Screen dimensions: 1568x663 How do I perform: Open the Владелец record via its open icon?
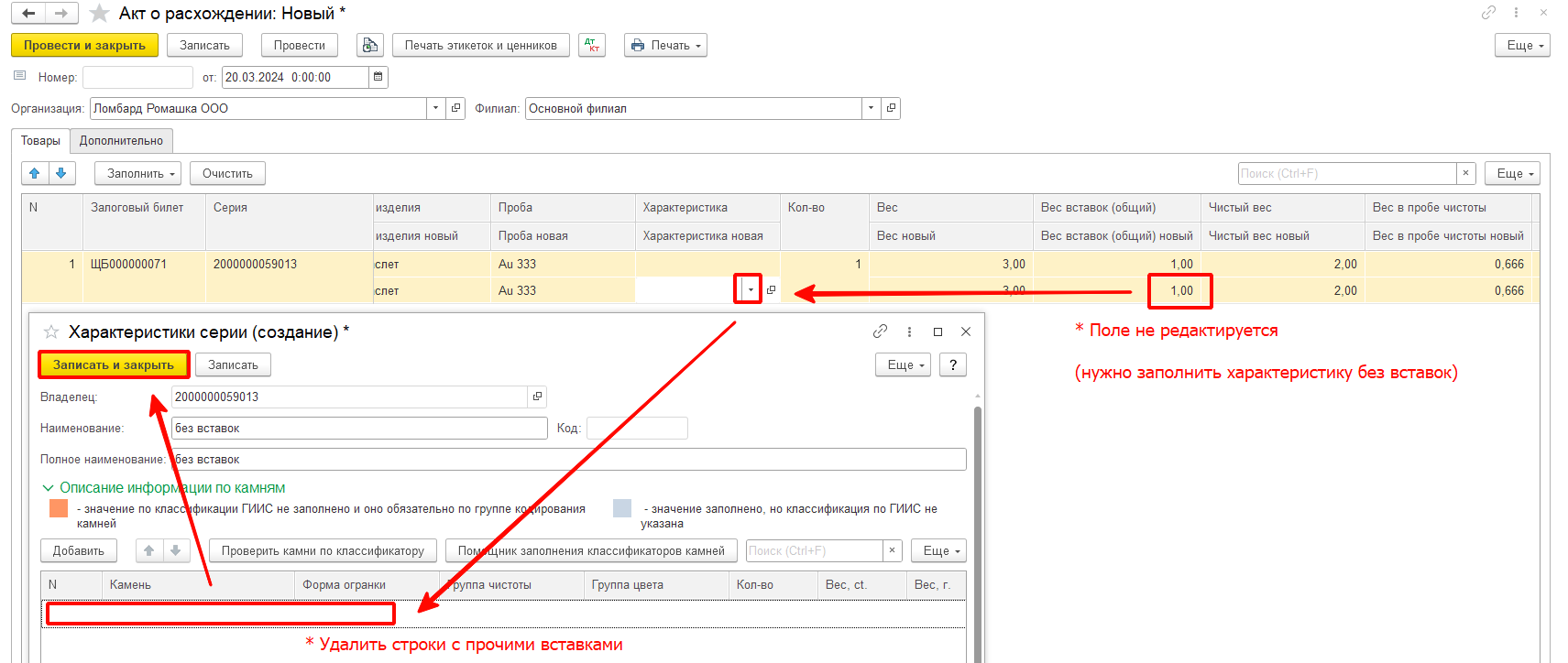click(538, 397)
